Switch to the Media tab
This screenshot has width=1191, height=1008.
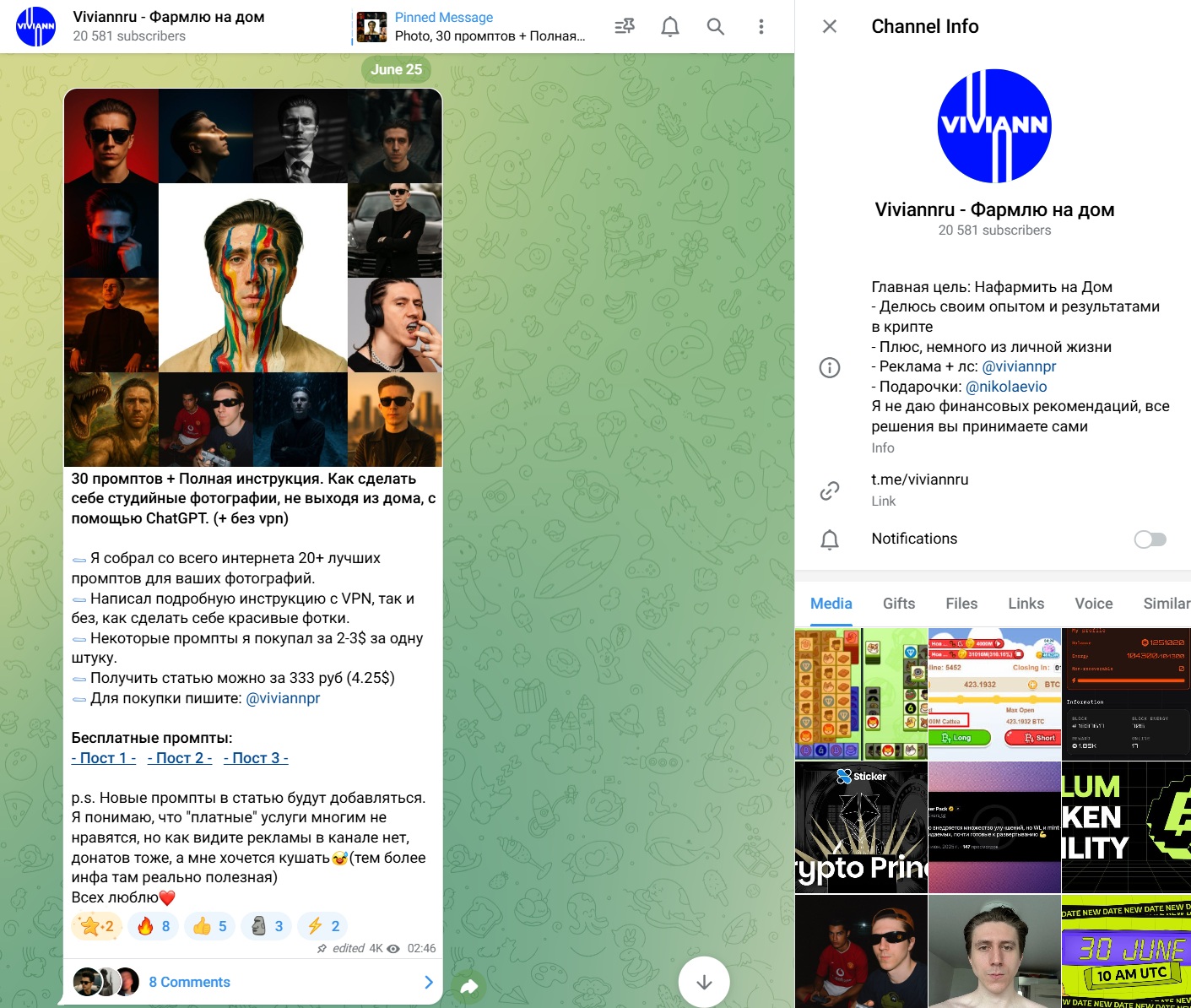pos(831,604)
